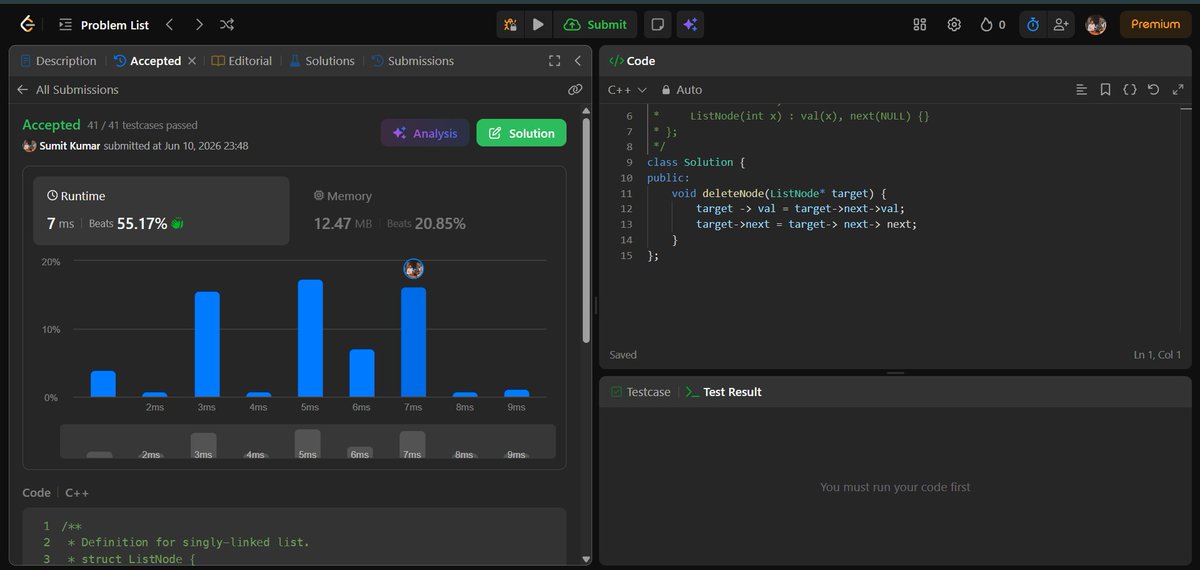Click the green Solution button
Viewport: 1200px width, 570px height.
pos(521,133)
